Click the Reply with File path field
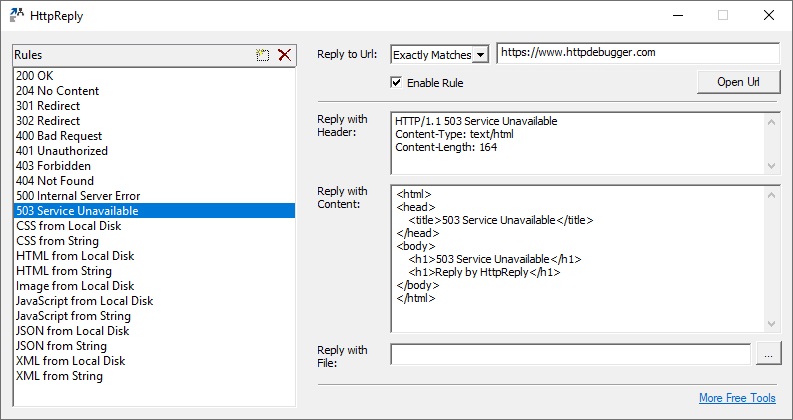The height and width of the screenshot is (420, 793). pyautogui.click(x=570, y=354)
